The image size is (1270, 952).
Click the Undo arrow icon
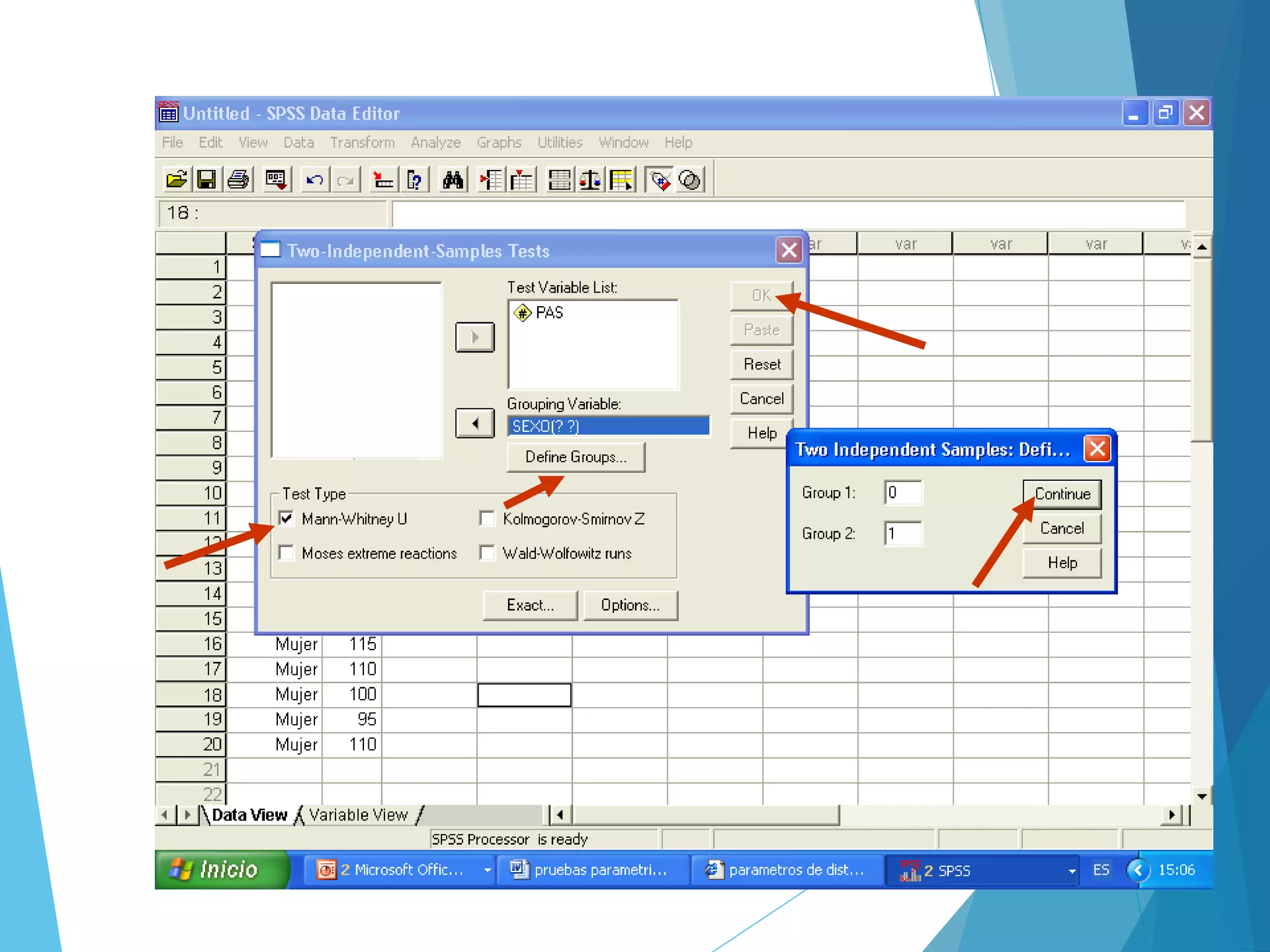click(x=315, y=180)
